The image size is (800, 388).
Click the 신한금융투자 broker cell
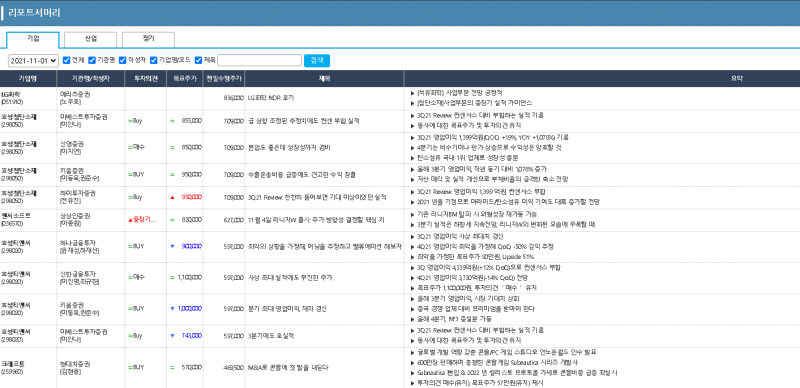click(x=90, y=277)
